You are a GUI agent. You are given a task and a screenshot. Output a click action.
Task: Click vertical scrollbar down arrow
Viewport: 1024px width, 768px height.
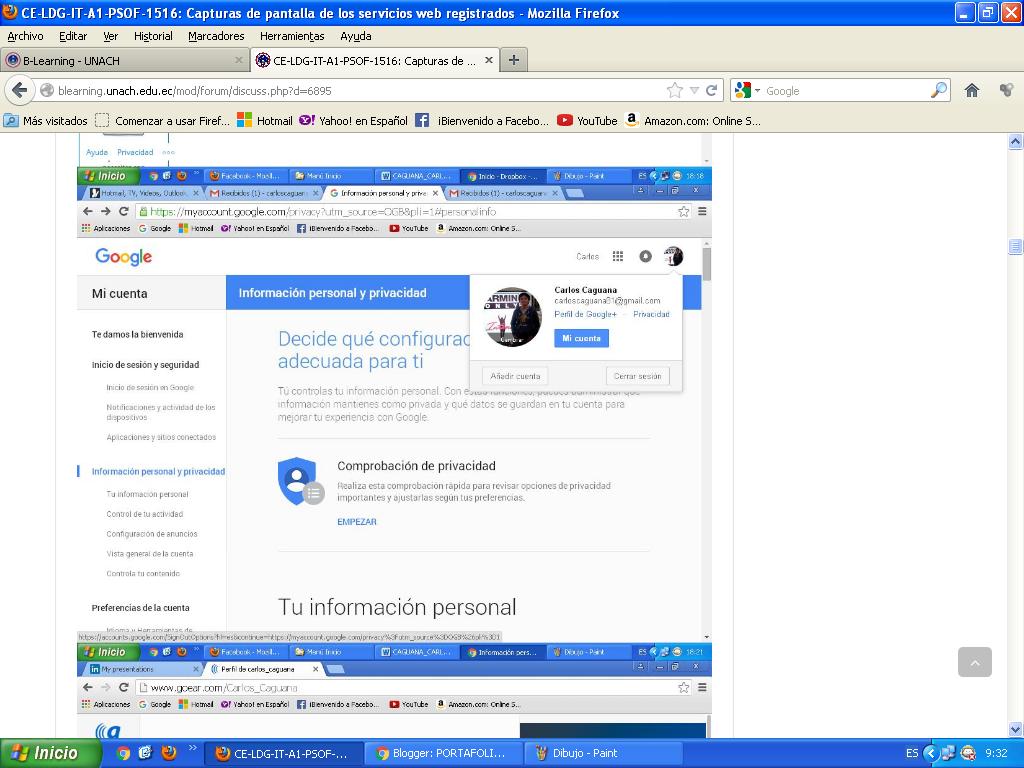[x=1015, y=729]
